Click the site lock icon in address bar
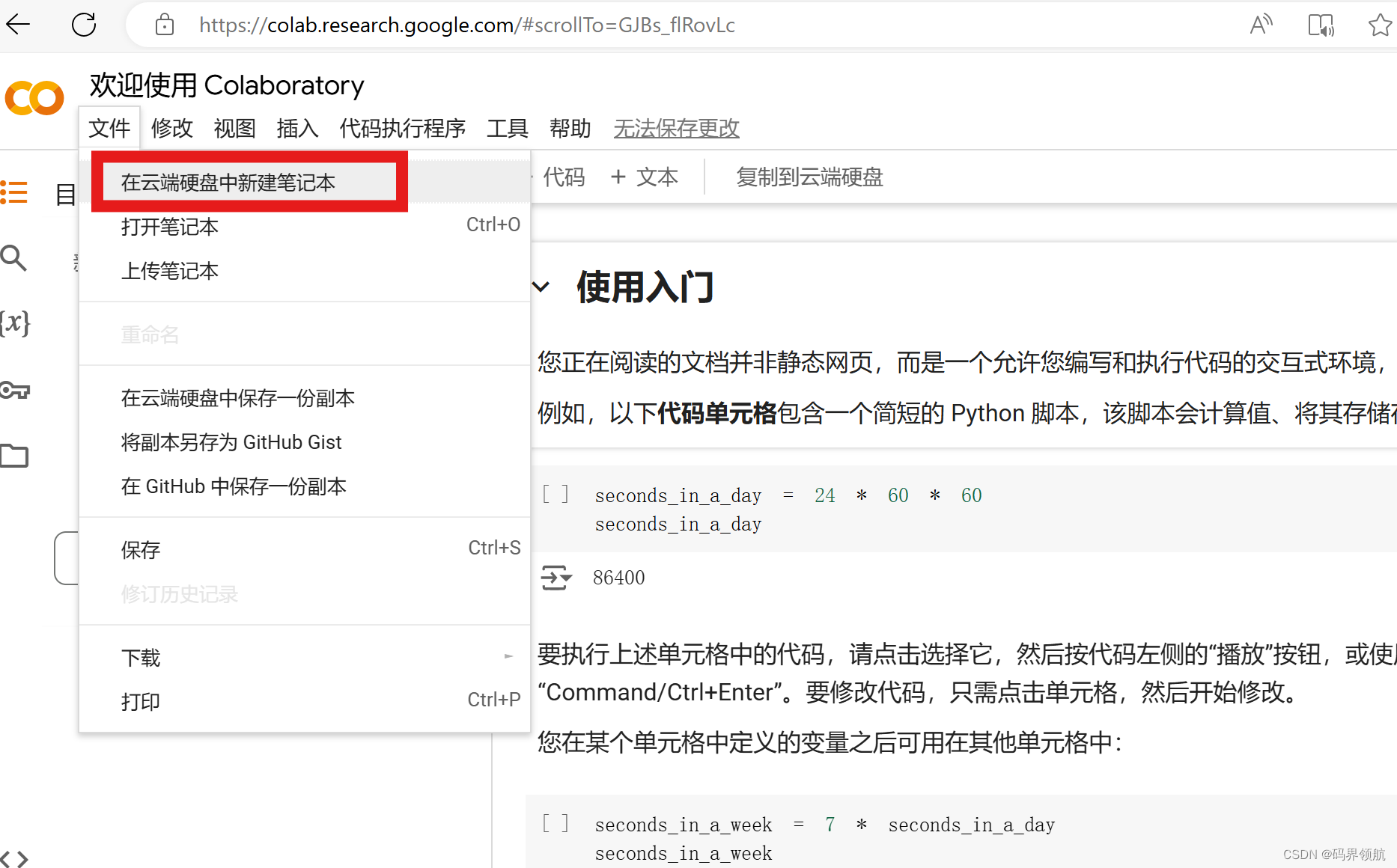The height and width of the screenshot is (868, 1397). point(165,25)
